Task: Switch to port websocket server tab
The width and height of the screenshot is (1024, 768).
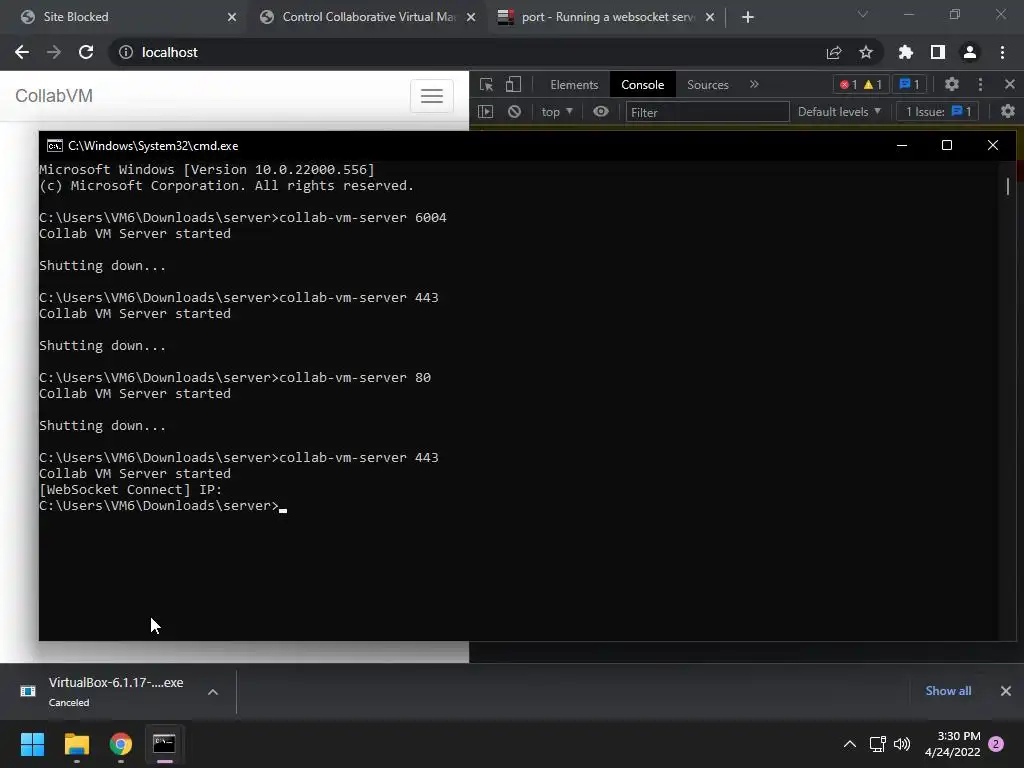Action: 608,17
